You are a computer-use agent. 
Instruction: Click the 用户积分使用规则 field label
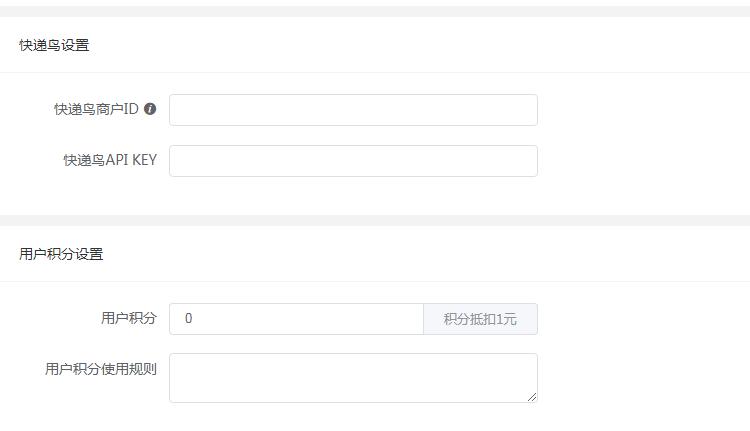[x=101, y=369]
